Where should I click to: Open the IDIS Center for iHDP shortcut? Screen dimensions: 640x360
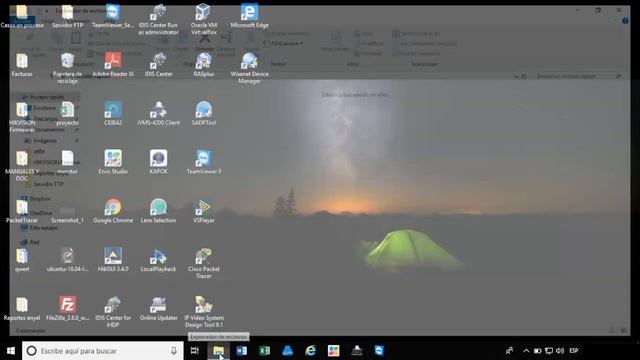[x=113, y=312]
